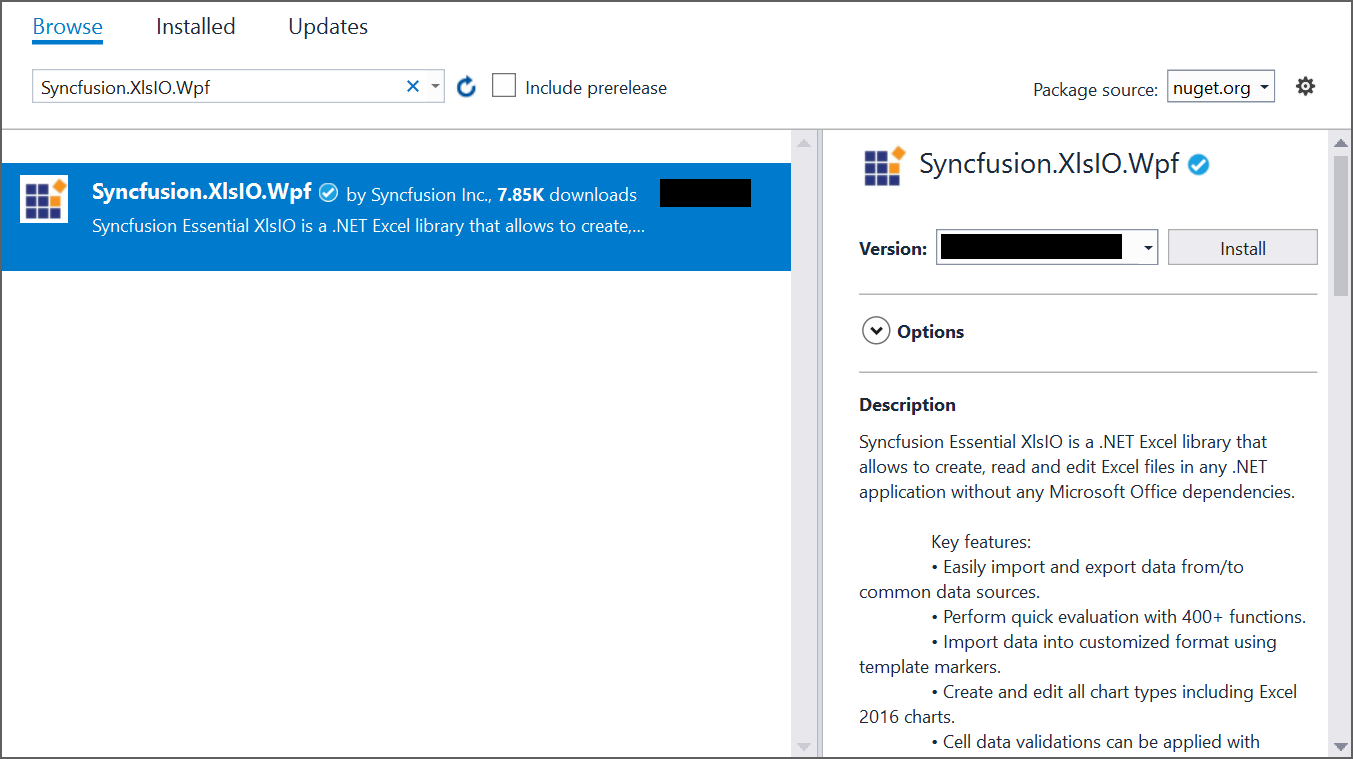
Task: Click the details pane scrollbar thumb
Action: 1341,226
